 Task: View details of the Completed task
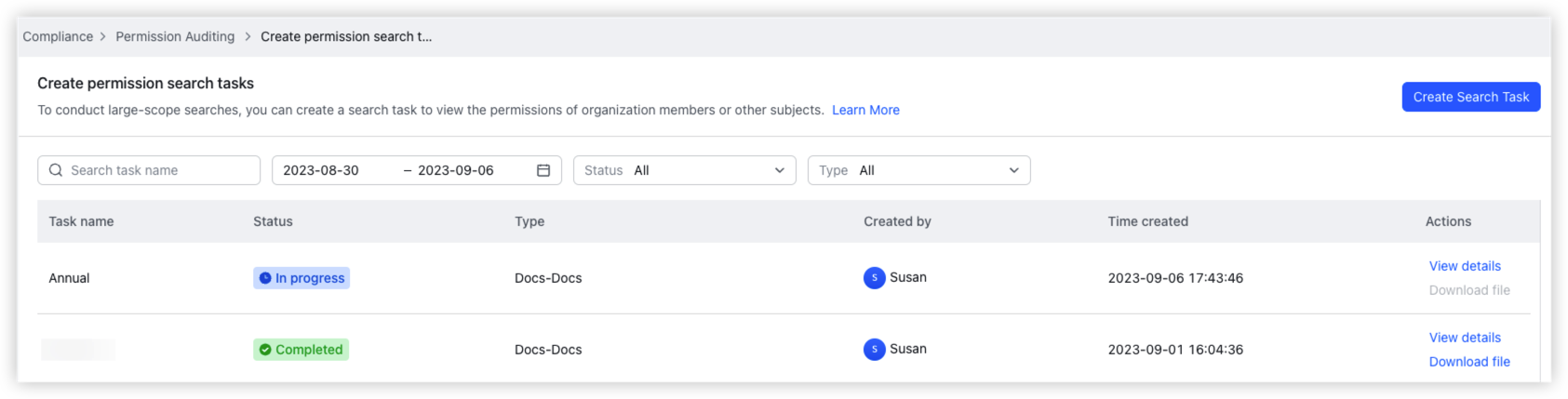[x=1465, y=338]
